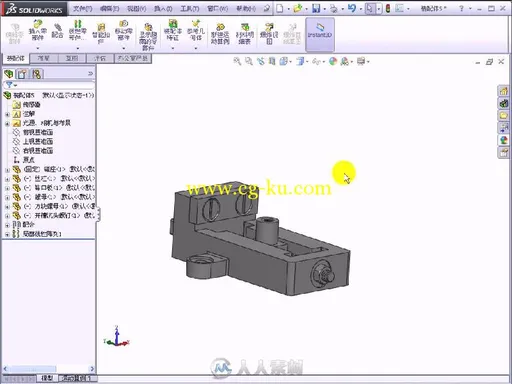The image size is (512, 384).
Task: Expand panel tabs with the double chevron
Action: [90, 73]
